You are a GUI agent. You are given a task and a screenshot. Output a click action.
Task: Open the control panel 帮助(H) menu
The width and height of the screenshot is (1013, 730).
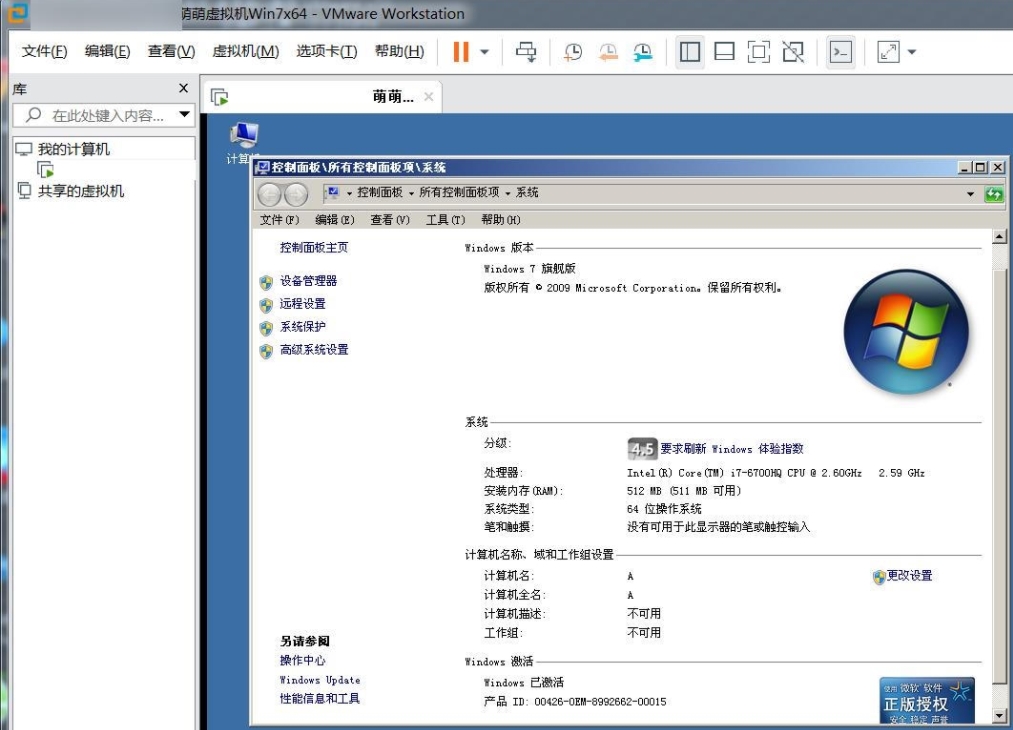coord(501,220)
